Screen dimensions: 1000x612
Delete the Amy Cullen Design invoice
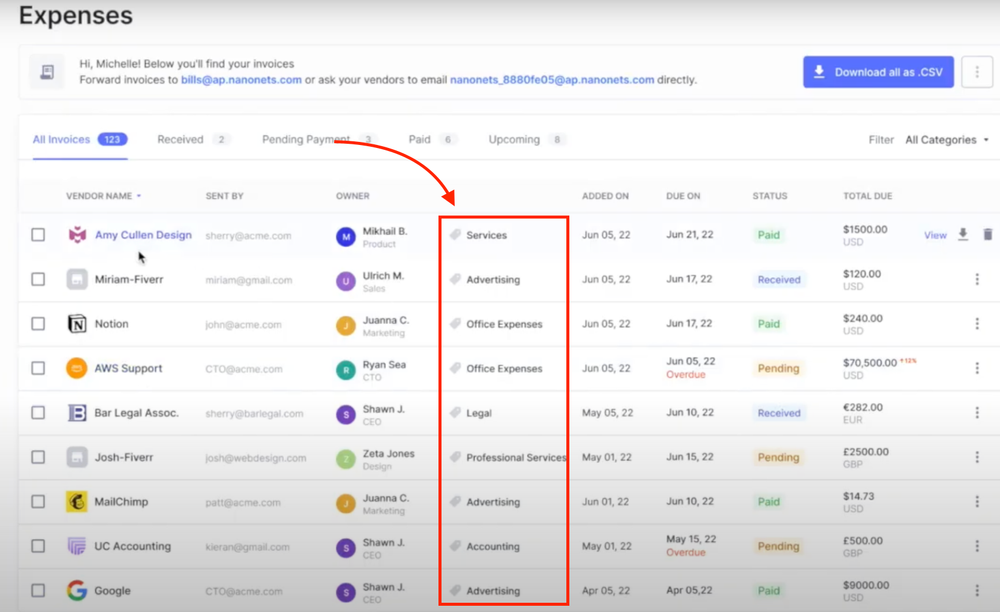pyautogui.click(x=987, y=235)
